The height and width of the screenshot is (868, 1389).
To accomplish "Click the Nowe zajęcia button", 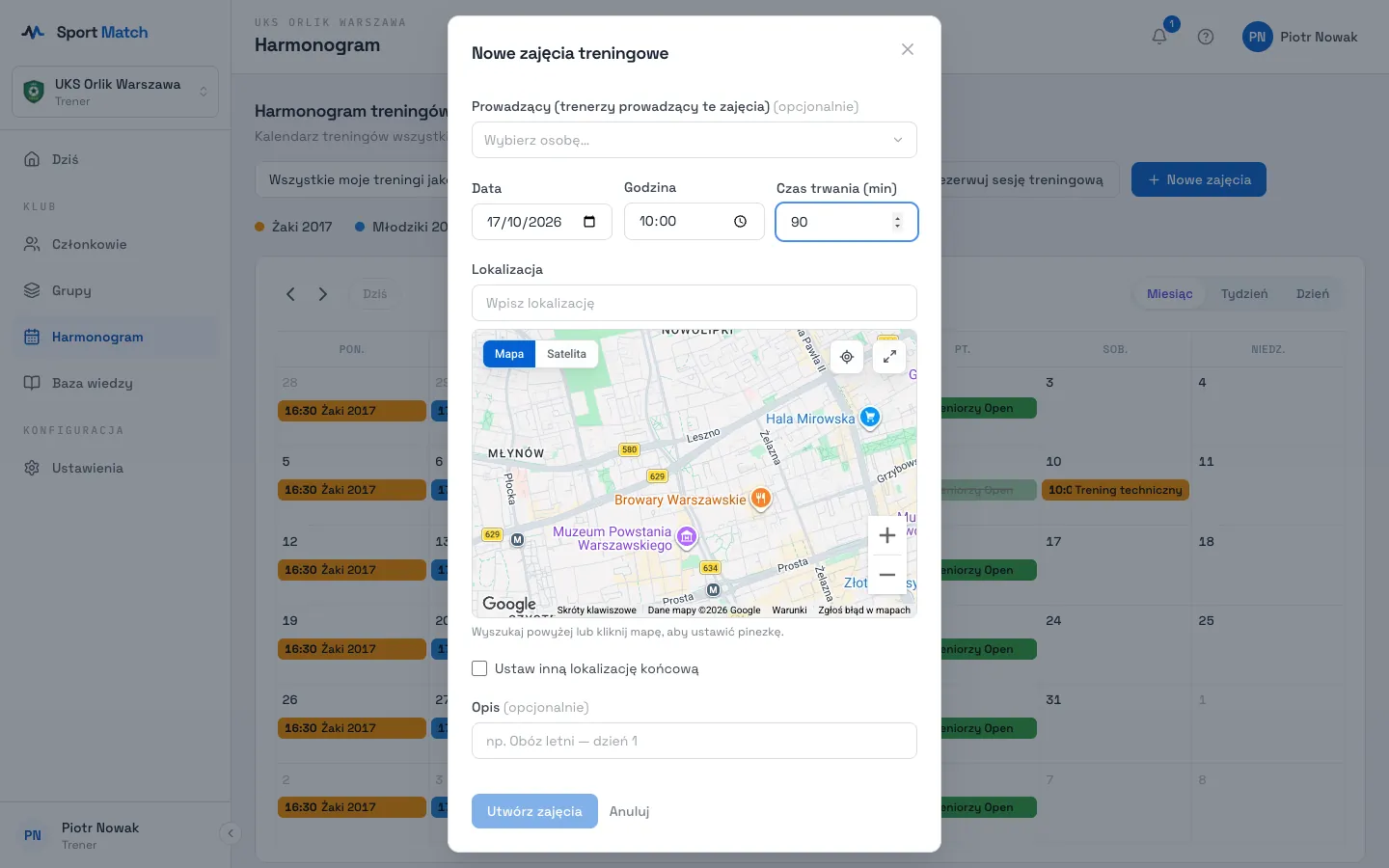I will (x=1199, y=179).
